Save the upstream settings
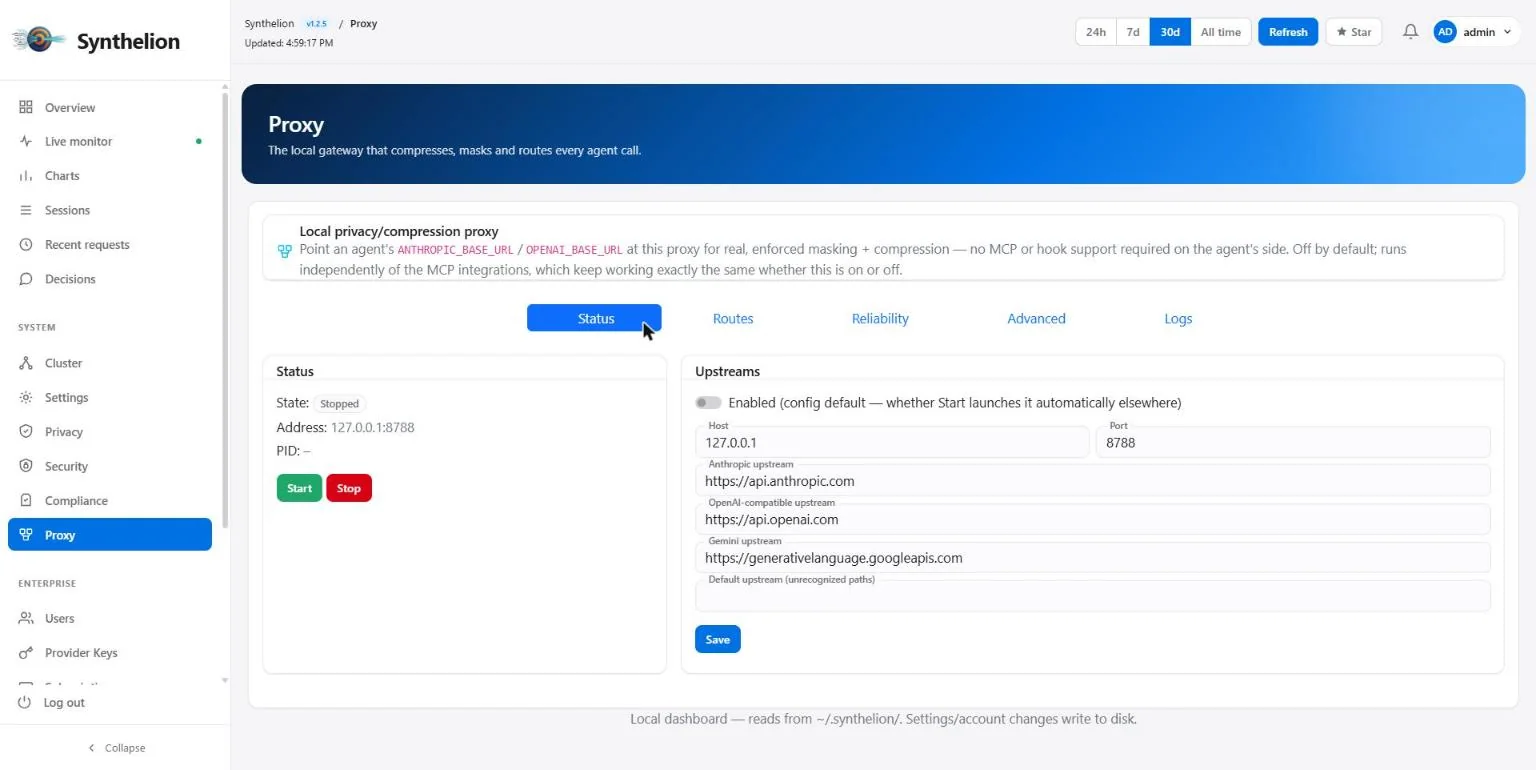1536x770 pixels. pos(718,639)
